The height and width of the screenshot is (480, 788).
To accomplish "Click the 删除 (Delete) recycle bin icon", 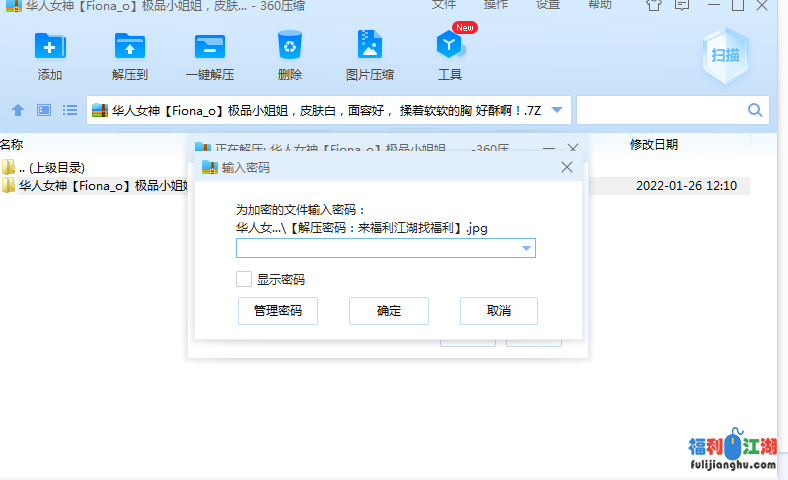I will (290, 46).
